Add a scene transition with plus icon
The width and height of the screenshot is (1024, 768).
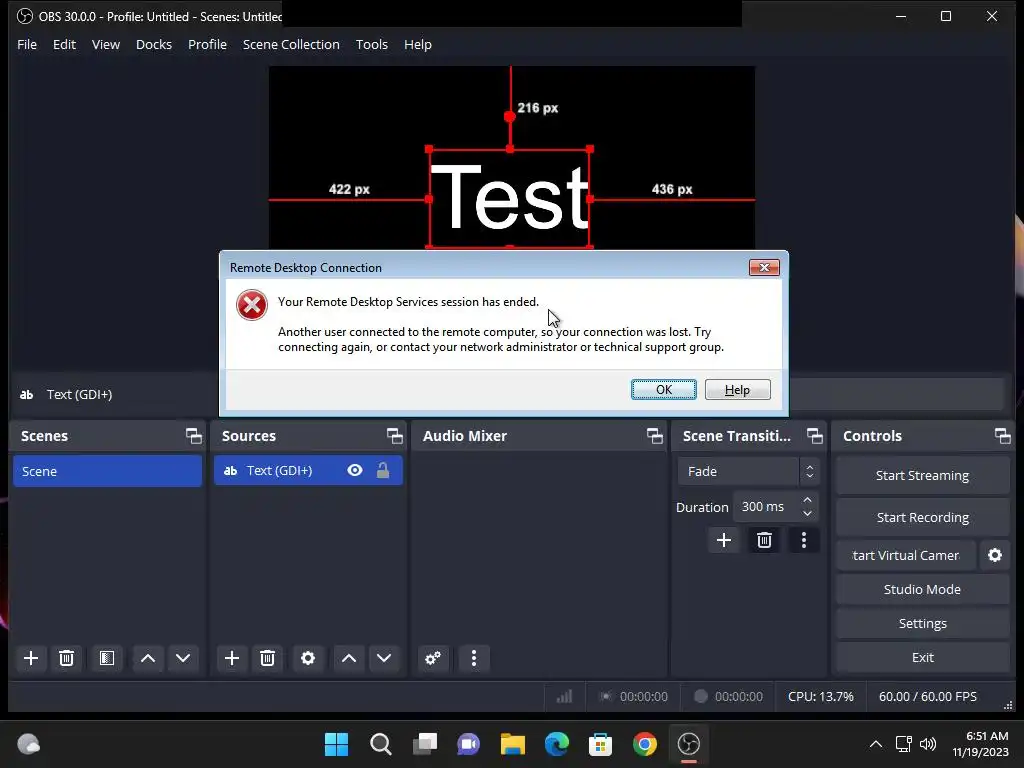coord(724,540)
